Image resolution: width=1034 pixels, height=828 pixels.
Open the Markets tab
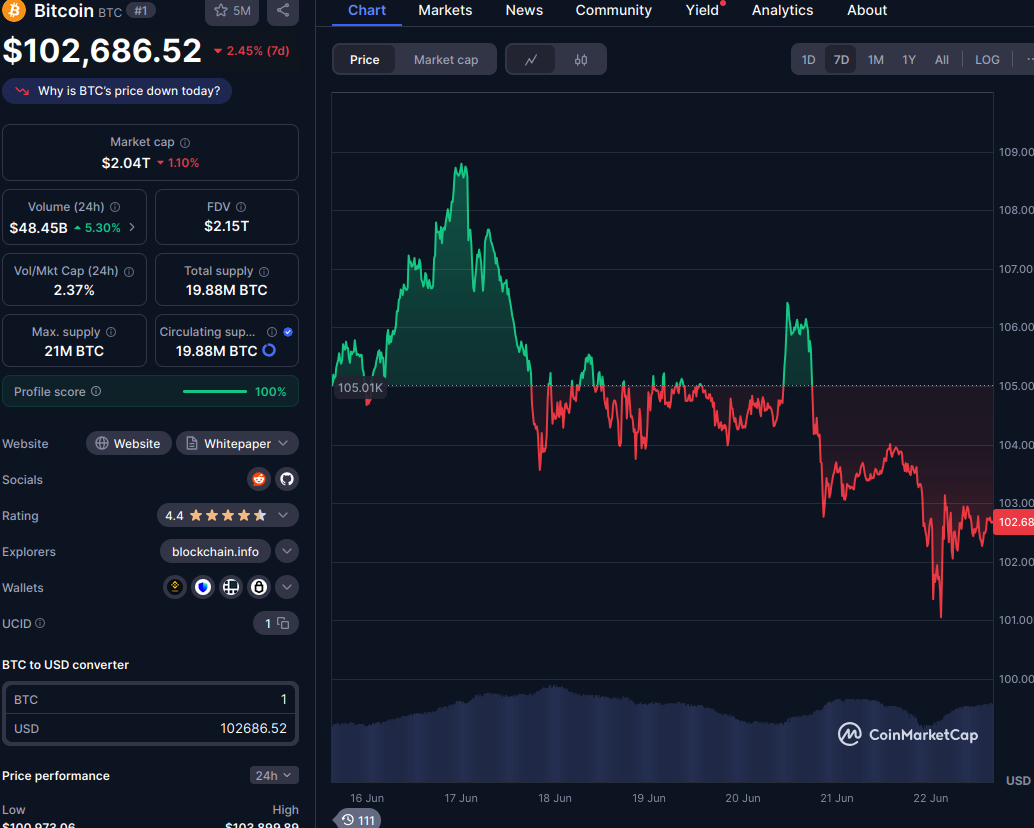coord(445,11)
